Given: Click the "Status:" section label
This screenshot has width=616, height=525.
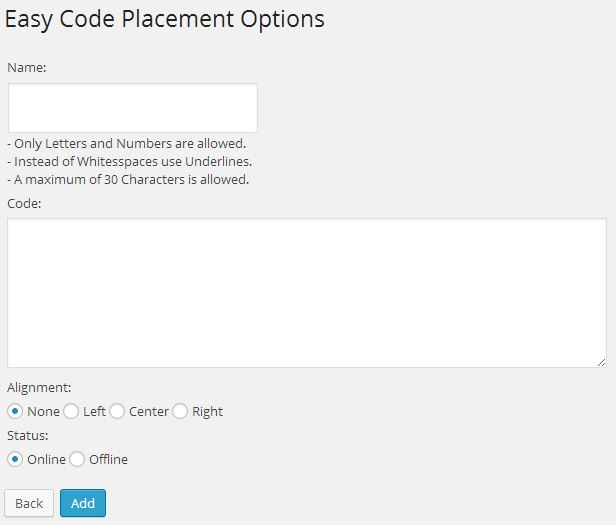Looking at the screenshot, I should (28, 435).
